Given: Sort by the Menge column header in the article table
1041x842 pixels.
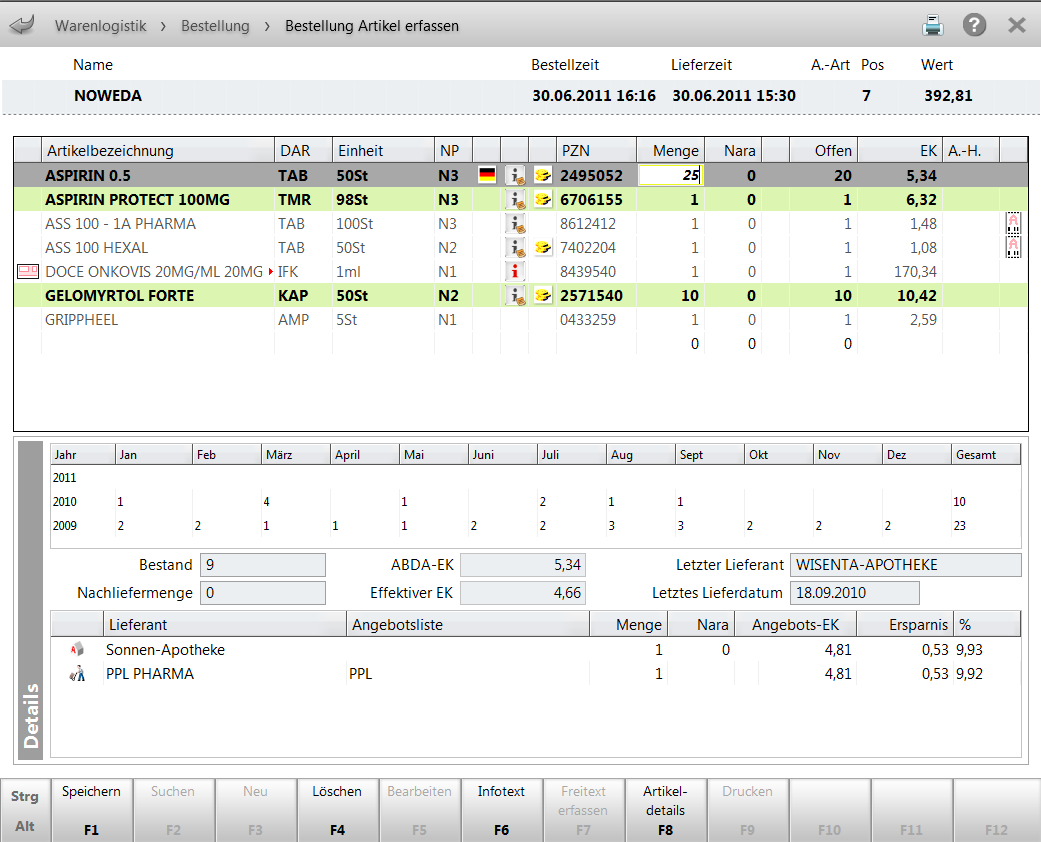Looking at the screenshot, I should click(670, 151).
